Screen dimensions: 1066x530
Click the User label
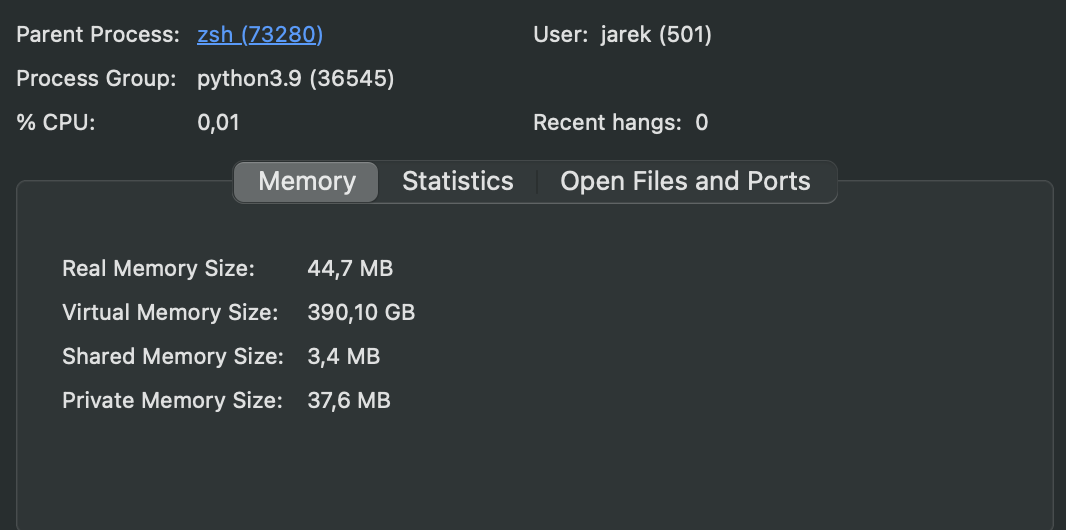pos(560,35)
